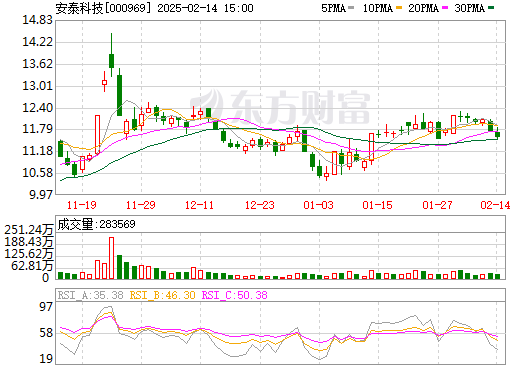
Task: Click the RSI_C:50.38 indicator label
Action: [235, 295]
